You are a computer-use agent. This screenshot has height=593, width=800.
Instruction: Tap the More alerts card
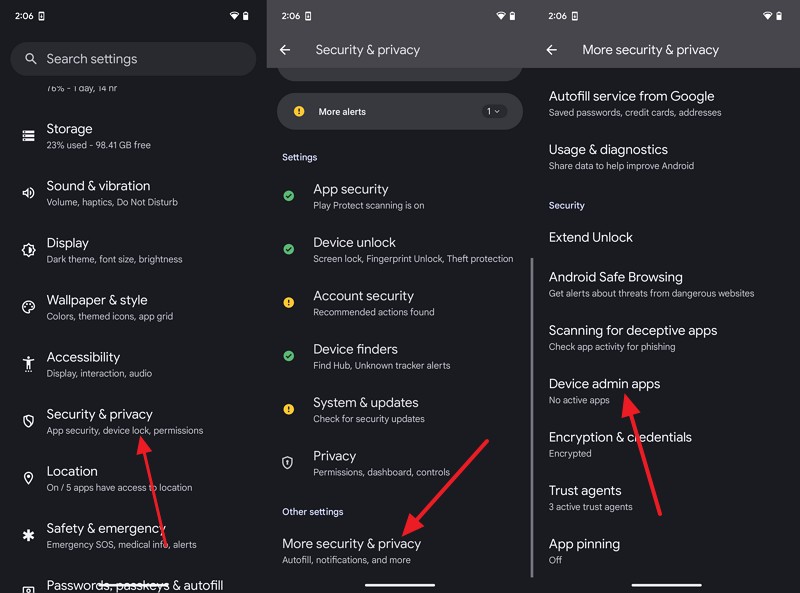pyautogui.click(x=400, y=111)
